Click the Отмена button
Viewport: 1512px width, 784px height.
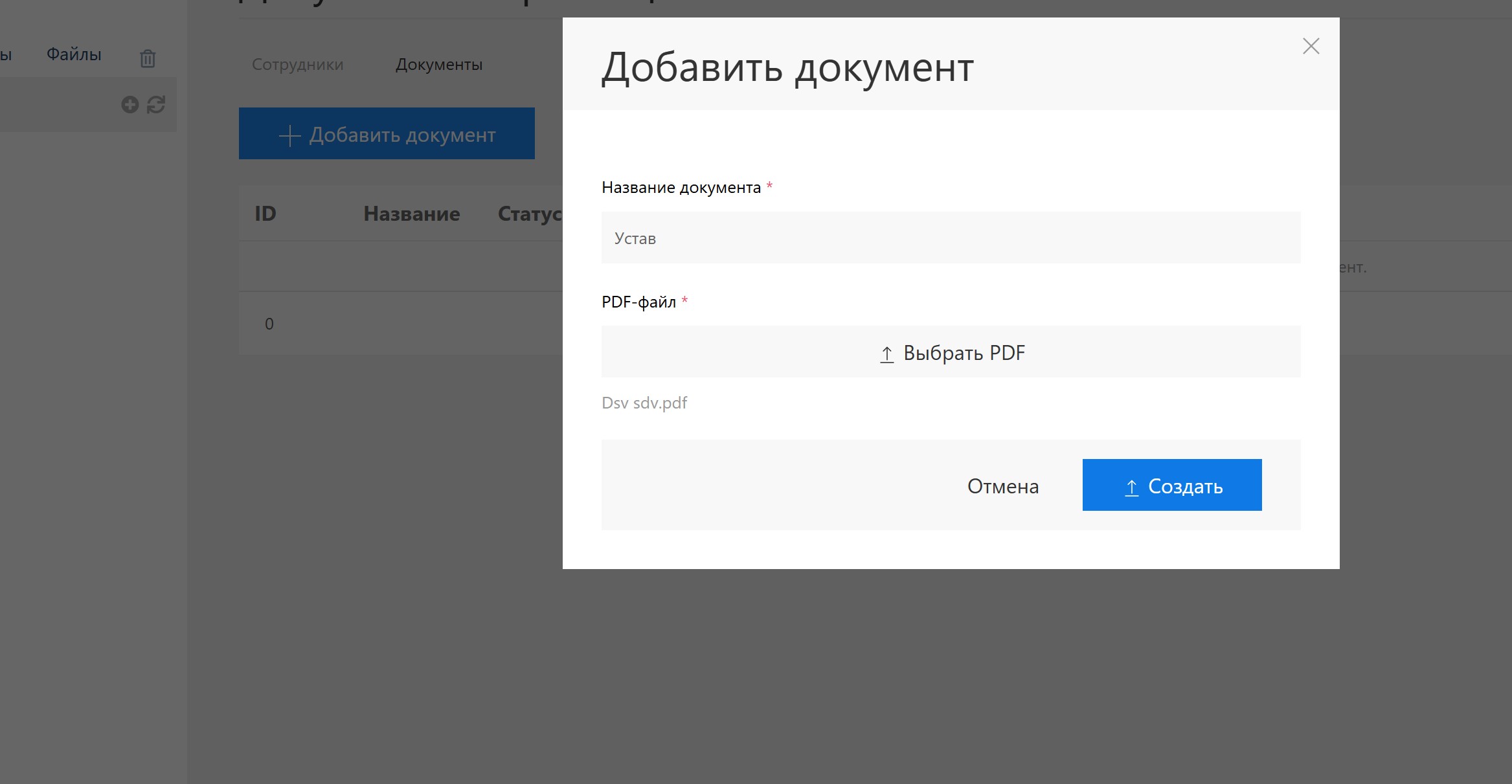(x=1002, y=486)
